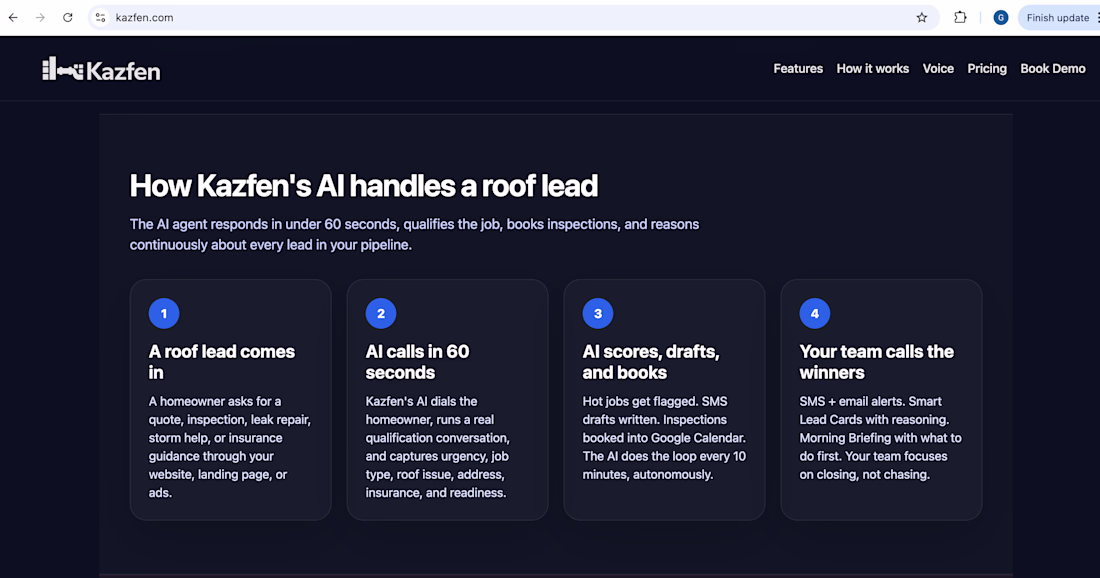Click the step 3 number badge
Screen dimensions: 1100x578
click(x=598, y=314)
